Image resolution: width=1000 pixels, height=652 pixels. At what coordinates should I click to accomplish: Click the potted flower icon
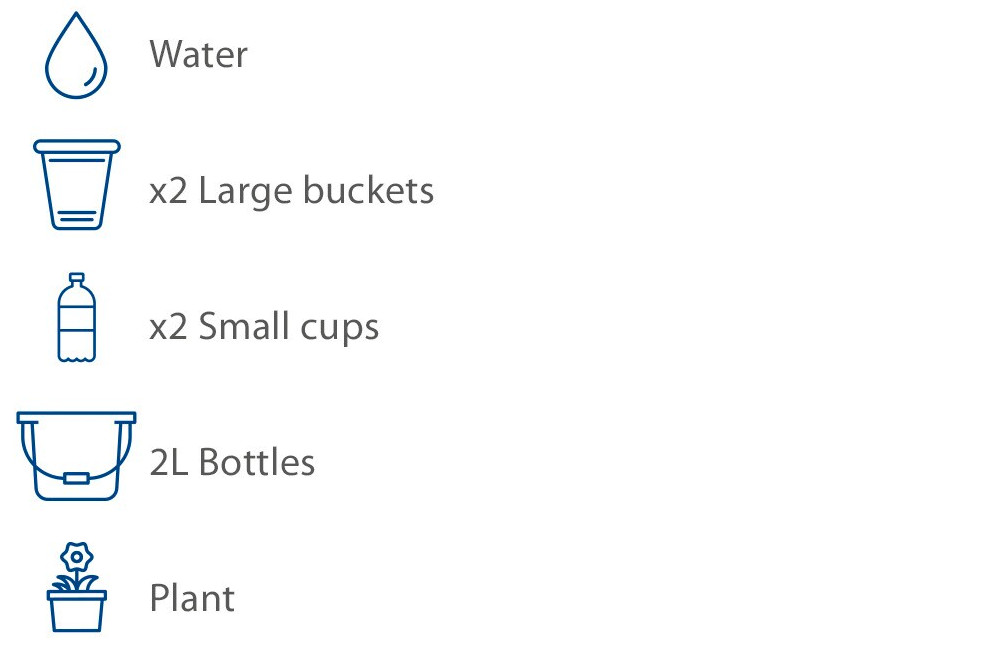point(77,587)
